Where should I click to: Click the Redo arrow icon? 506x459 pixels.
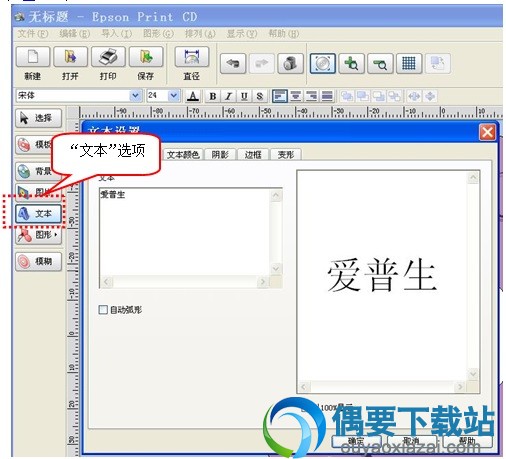[262, 63]
